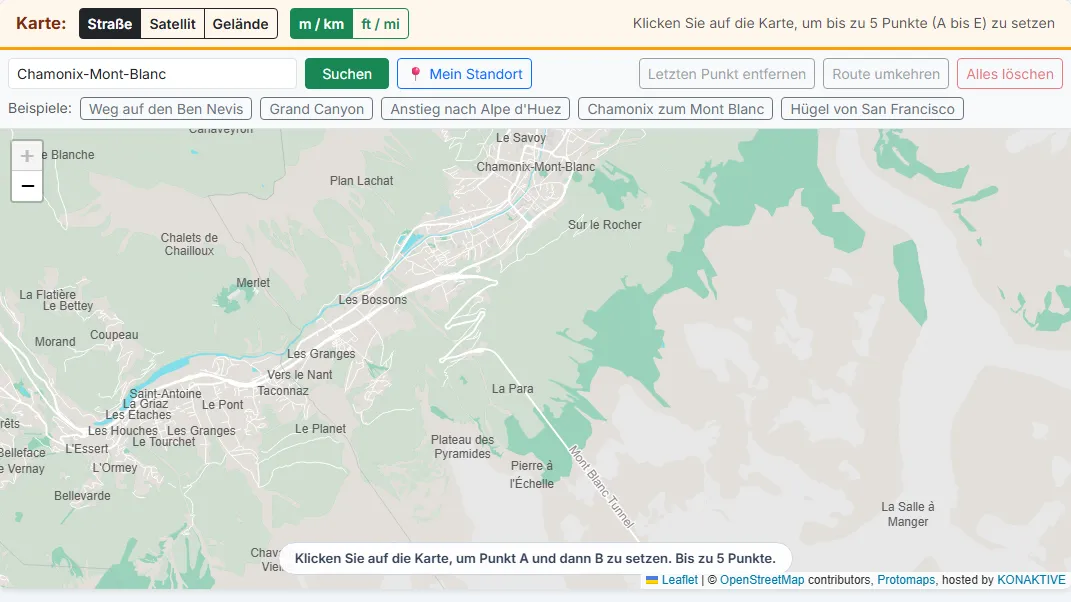Load the Grand Canyon example
Screen dimensions: 1071x602
tap(316, 109)
